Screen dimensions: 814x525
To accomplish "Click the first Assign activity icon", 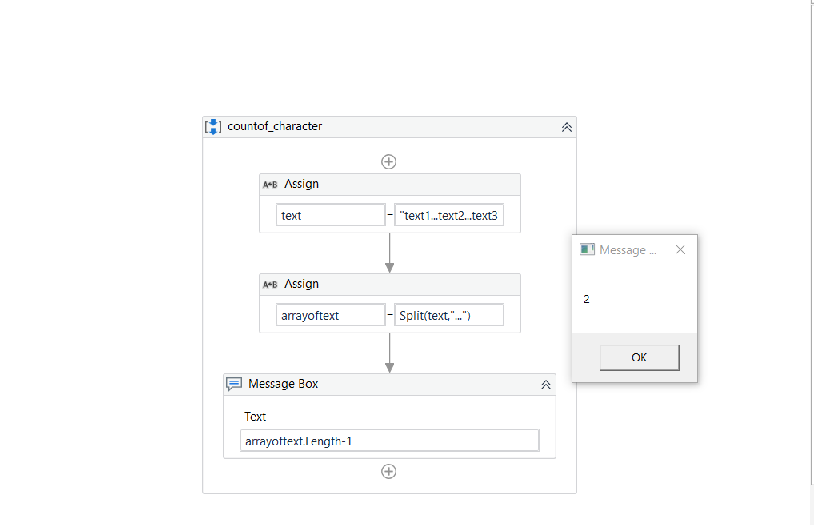I will [270, 185].
